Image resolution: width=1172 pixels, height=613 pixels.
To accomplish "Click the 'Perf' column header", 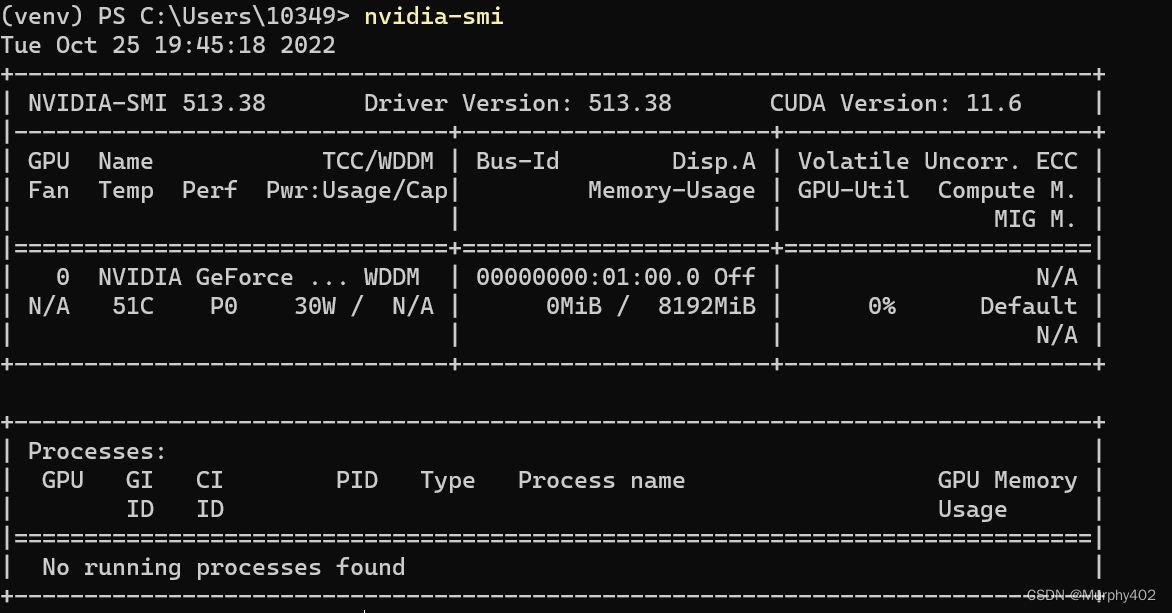I will click(209, 191).
